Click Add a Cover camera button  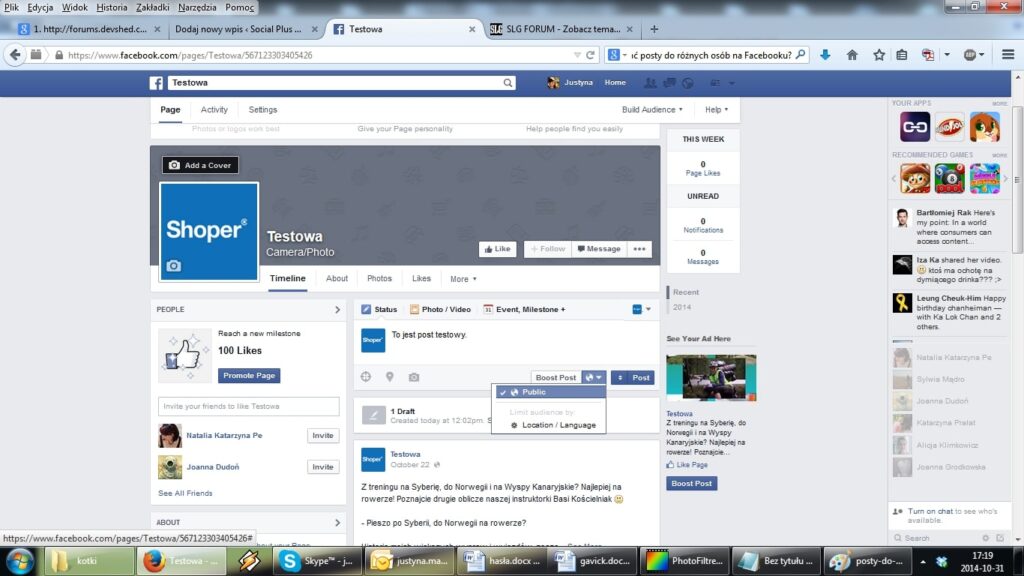point(200,165)
